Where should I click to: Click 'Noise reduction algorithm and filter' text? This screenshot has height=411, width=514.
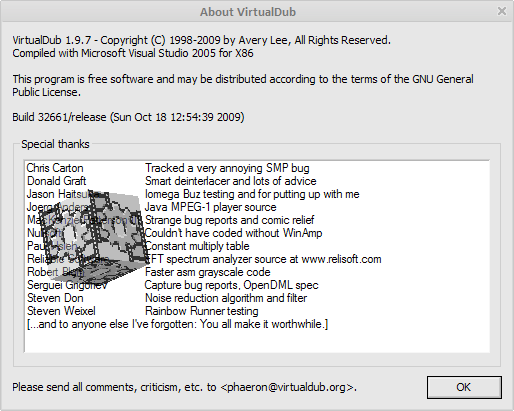[226, 298]
